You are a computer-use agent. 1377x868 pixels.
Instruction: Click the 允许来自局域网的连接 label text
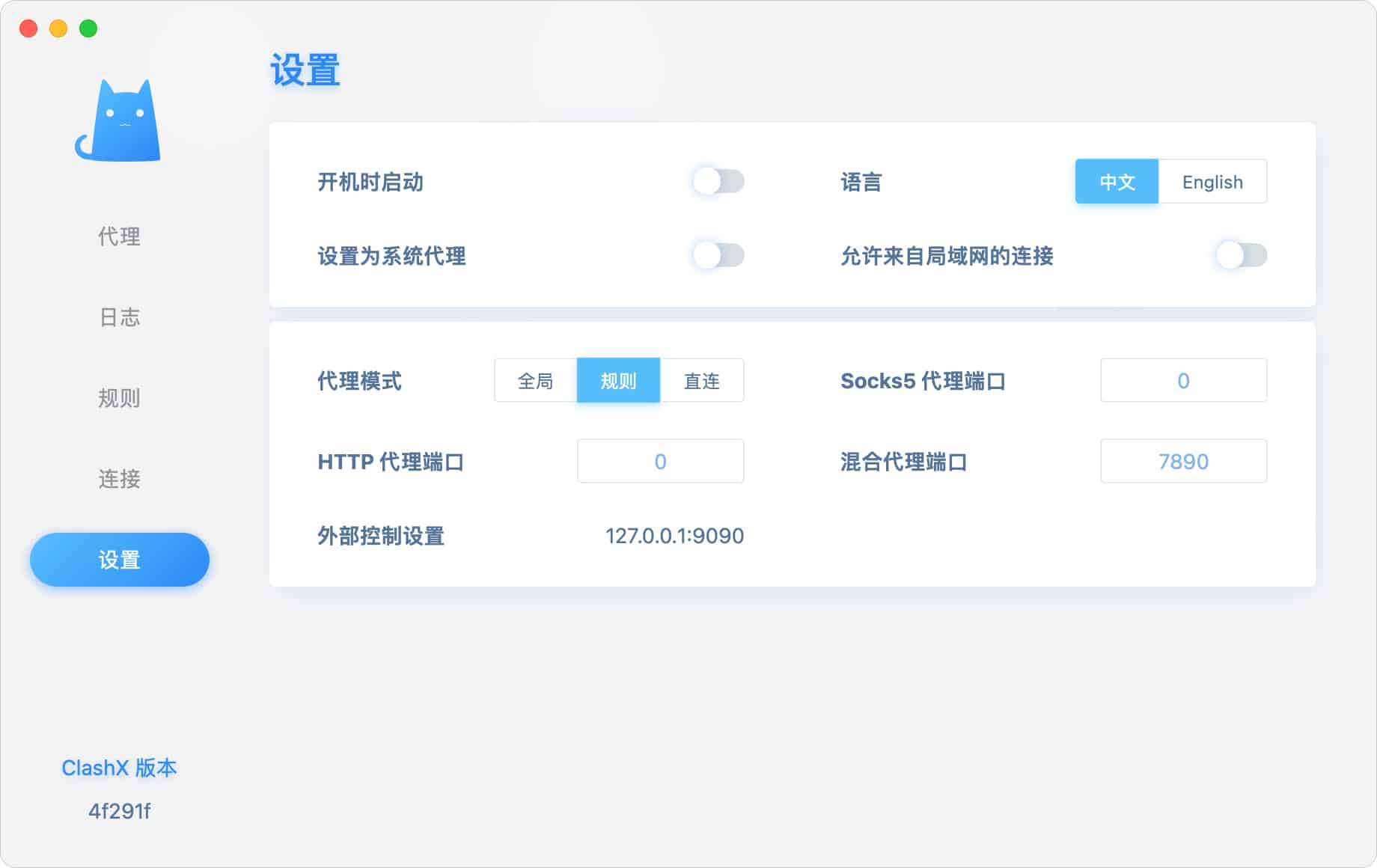pyautogui.click(x=947, y=256)
